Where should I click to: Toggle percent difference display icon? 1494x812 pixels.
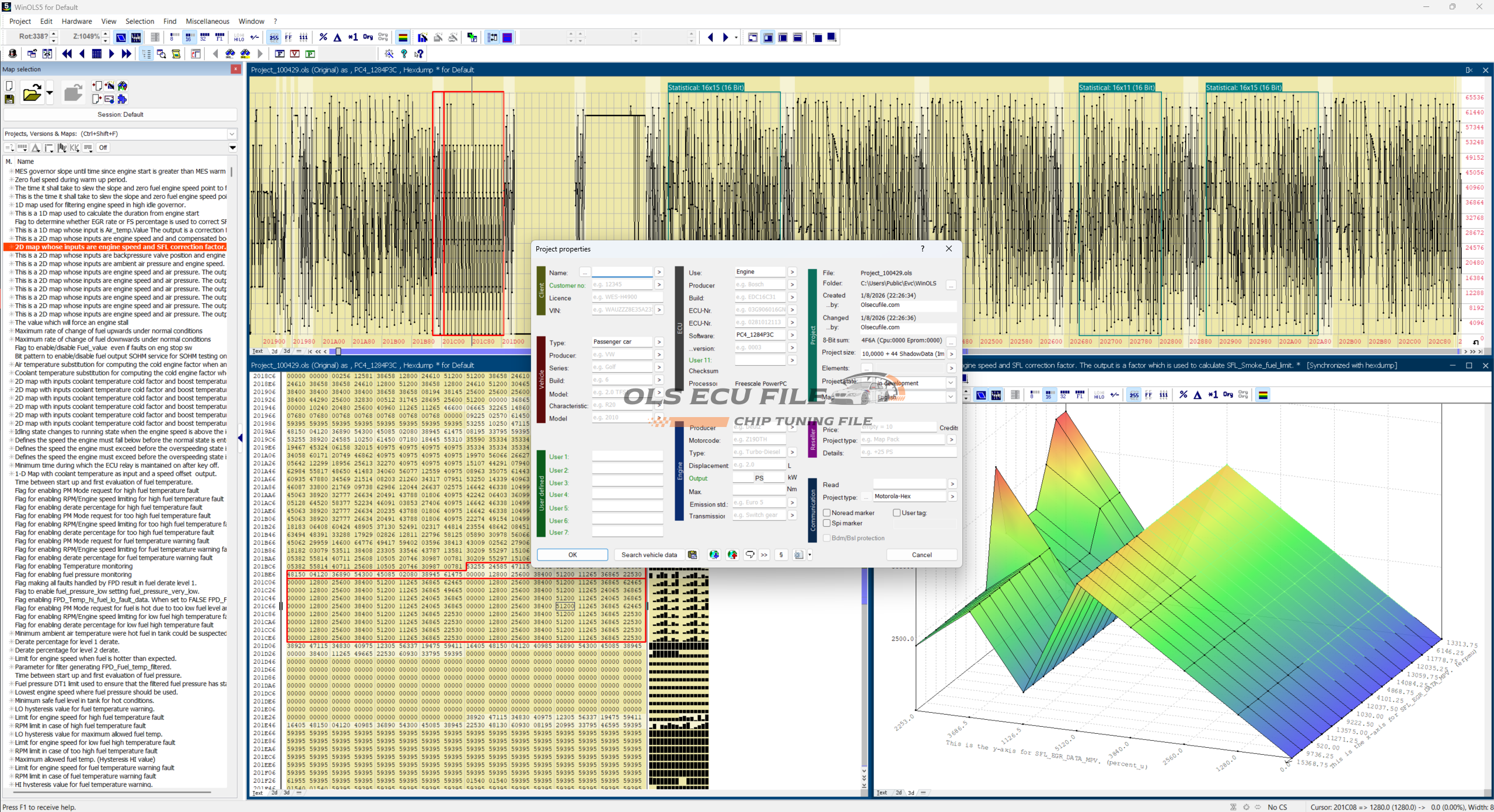click(x=323, y=37)
